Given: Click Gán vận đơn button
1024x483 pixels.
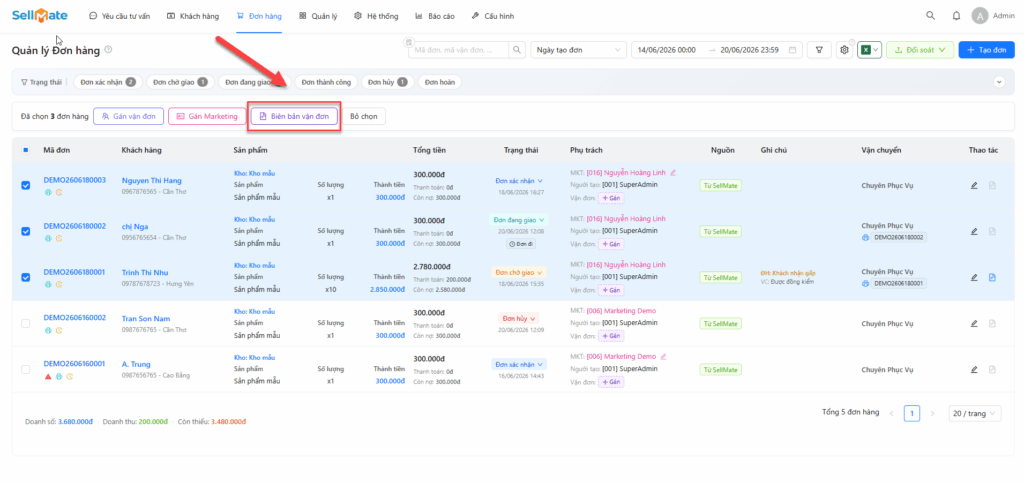Looking at the screenshot, I should 129,116.
